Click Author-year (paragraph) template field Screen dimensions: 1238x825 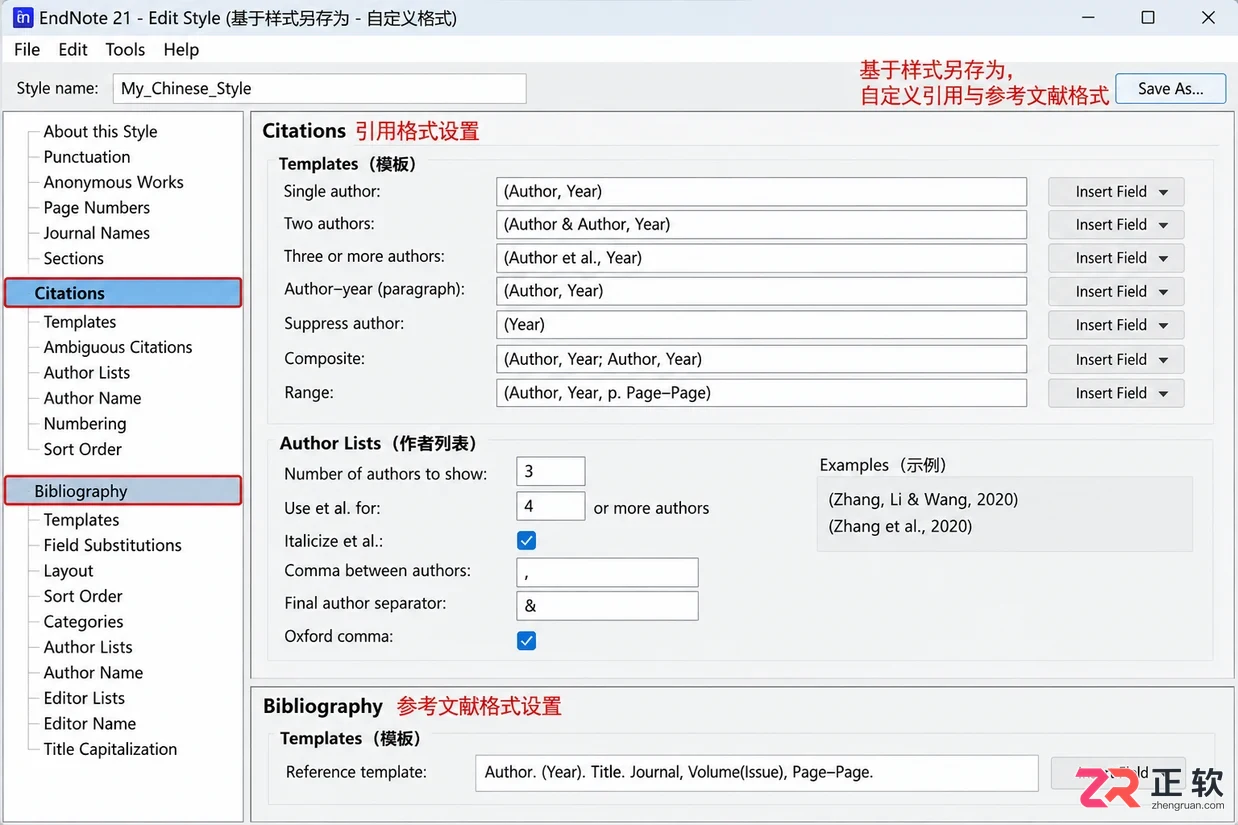tap(761, 291)
